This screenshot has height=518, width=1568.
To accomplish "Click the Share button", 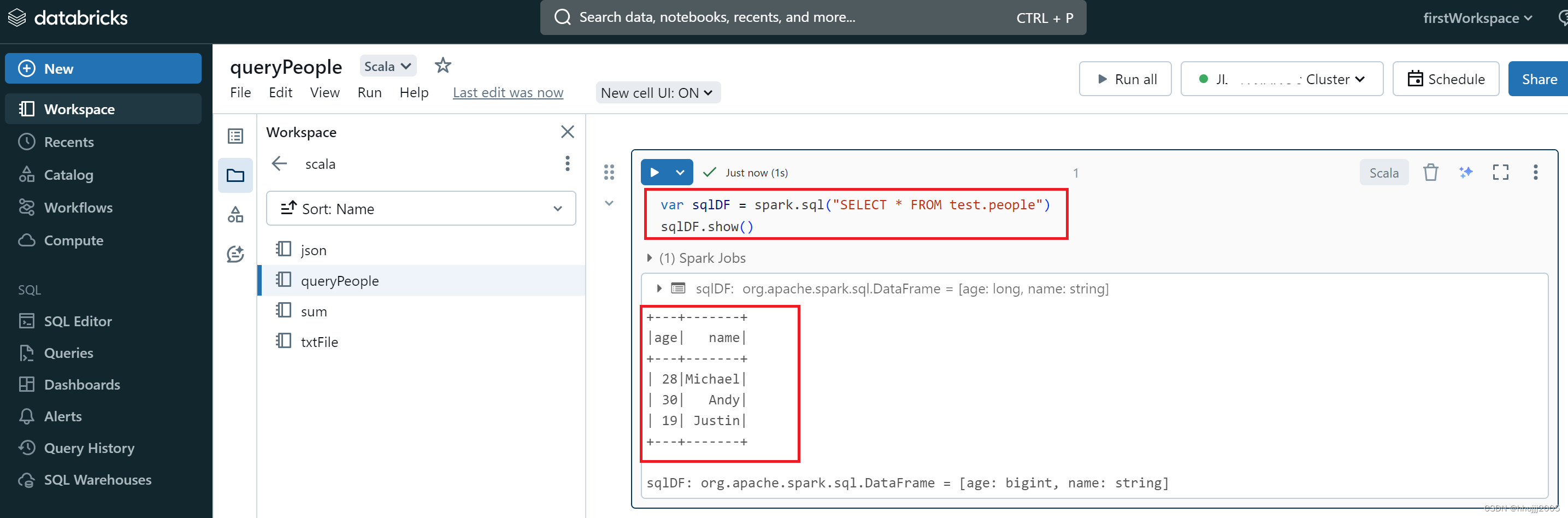I will 1539,79.
